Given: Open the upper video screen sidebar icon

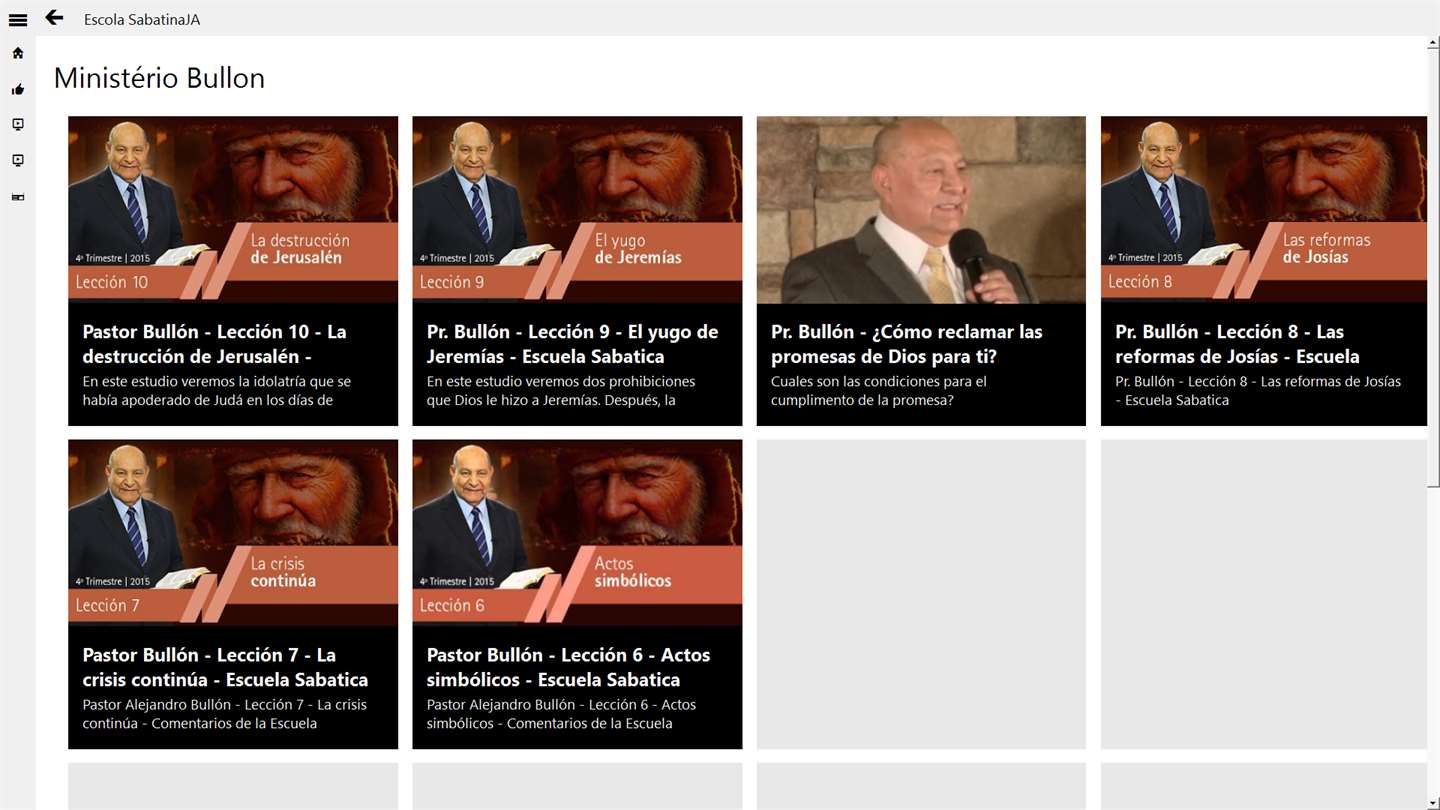Looking at the screenshot, I should tap(18, 125).
